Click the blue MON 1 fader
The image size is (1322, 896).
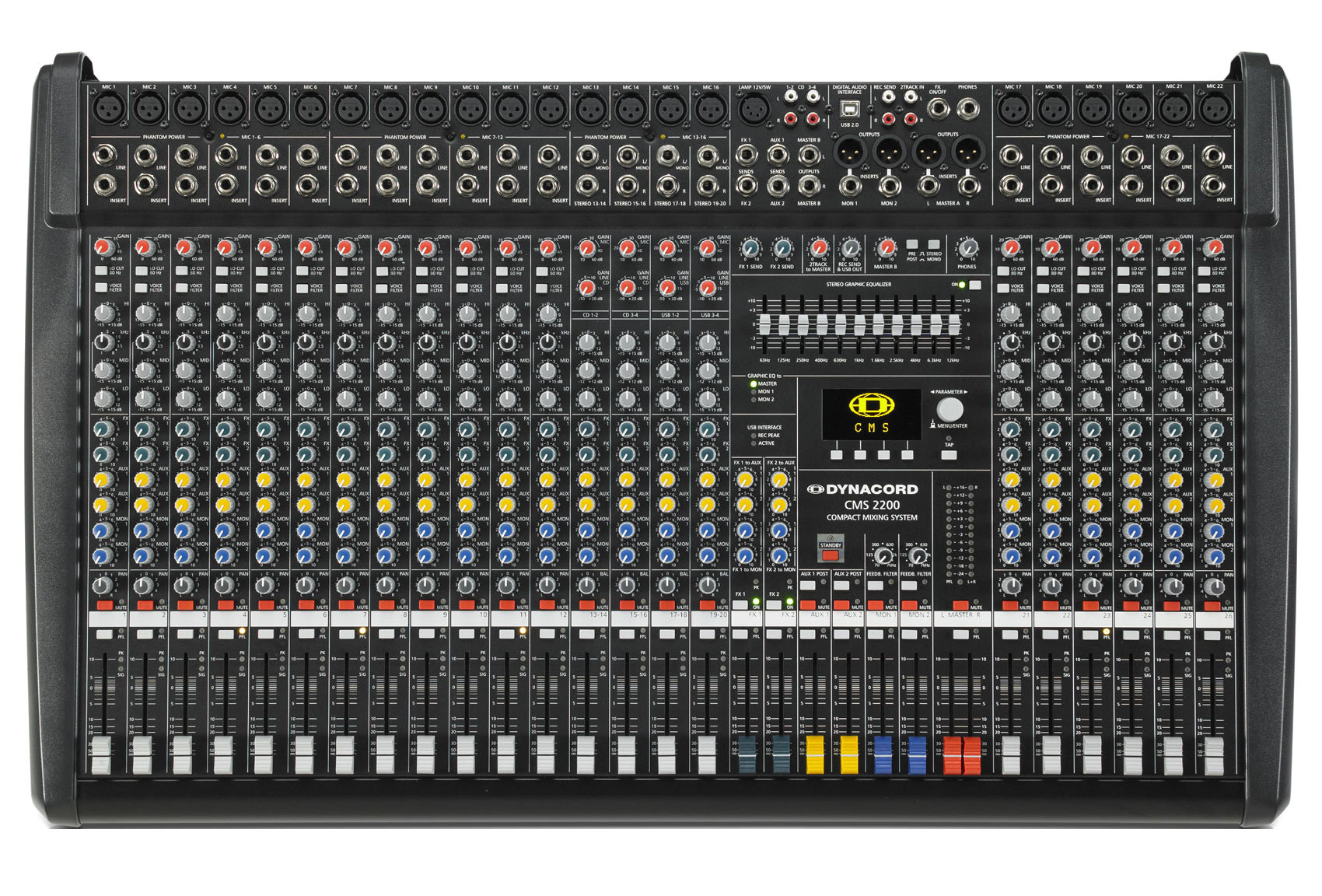pyautogui.click(x=883, y=756)
